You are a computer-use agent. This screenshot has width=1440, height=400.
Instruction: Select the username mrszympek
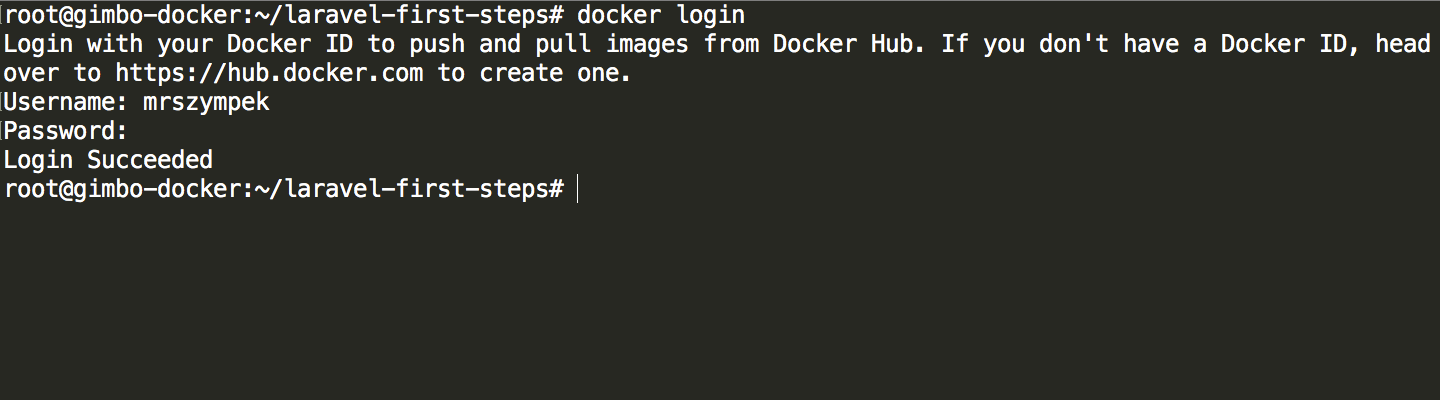coord(207,102)
